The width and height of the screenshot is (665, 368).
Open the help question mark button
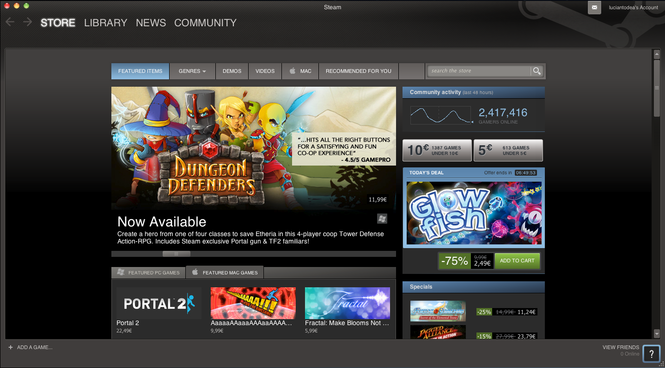point(651,354)
